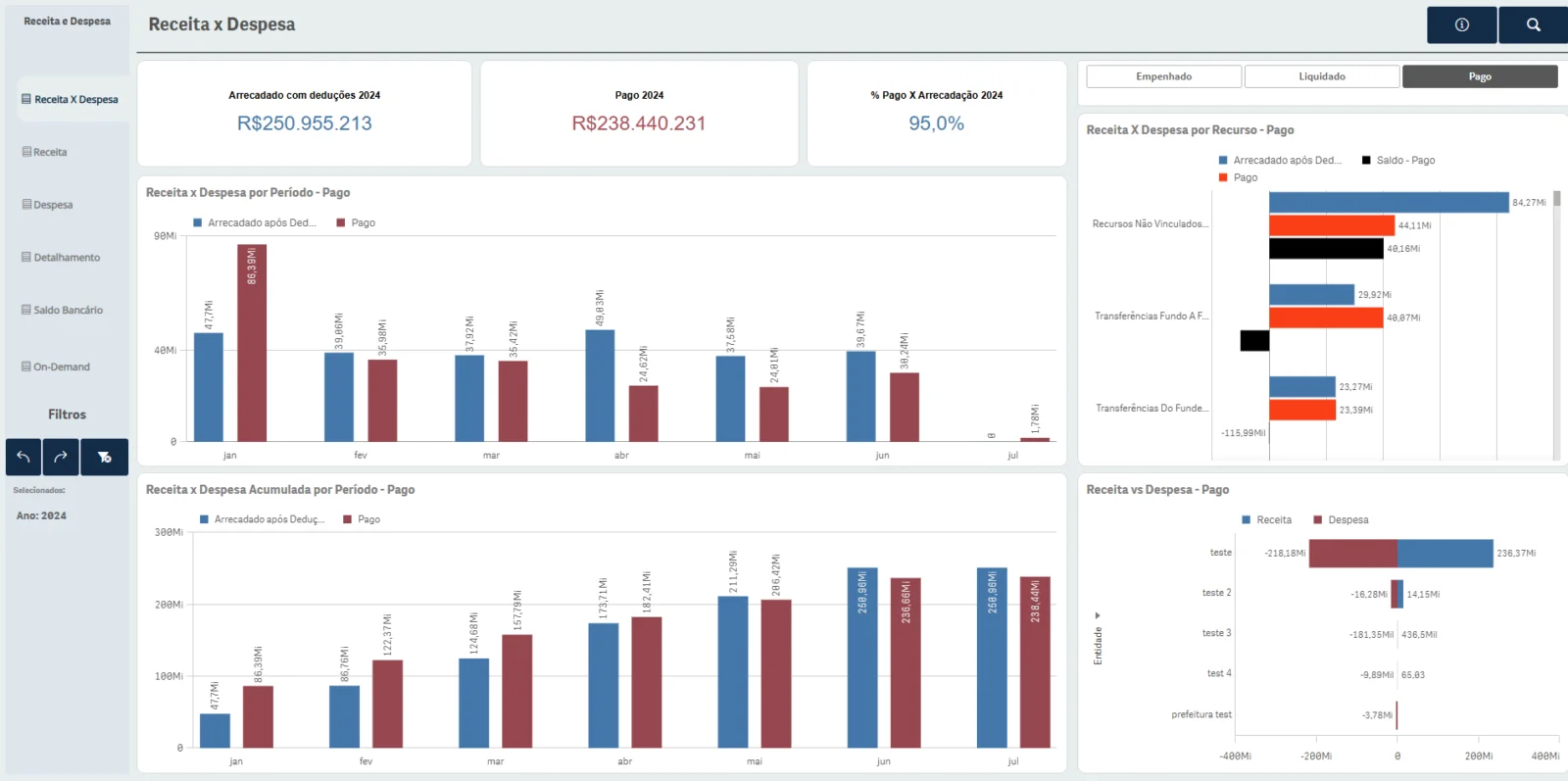The height and width of the screenshot is (781, 1568).
Task: Open the search magnifier button
Action: [1533, 25]
